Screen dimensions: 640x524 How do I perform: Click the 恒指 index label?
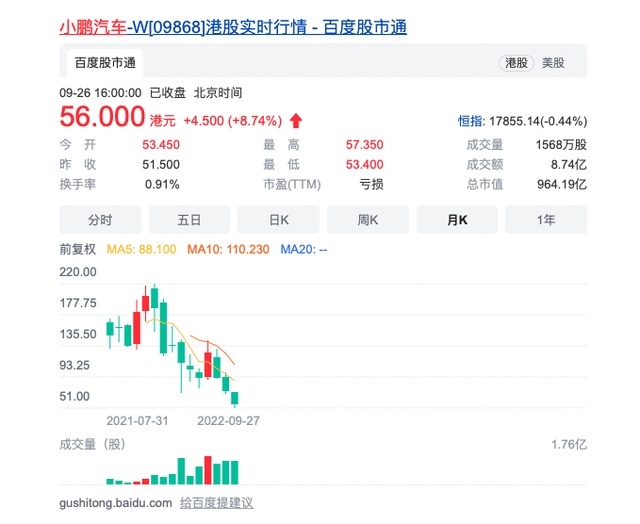click(470, 121)
